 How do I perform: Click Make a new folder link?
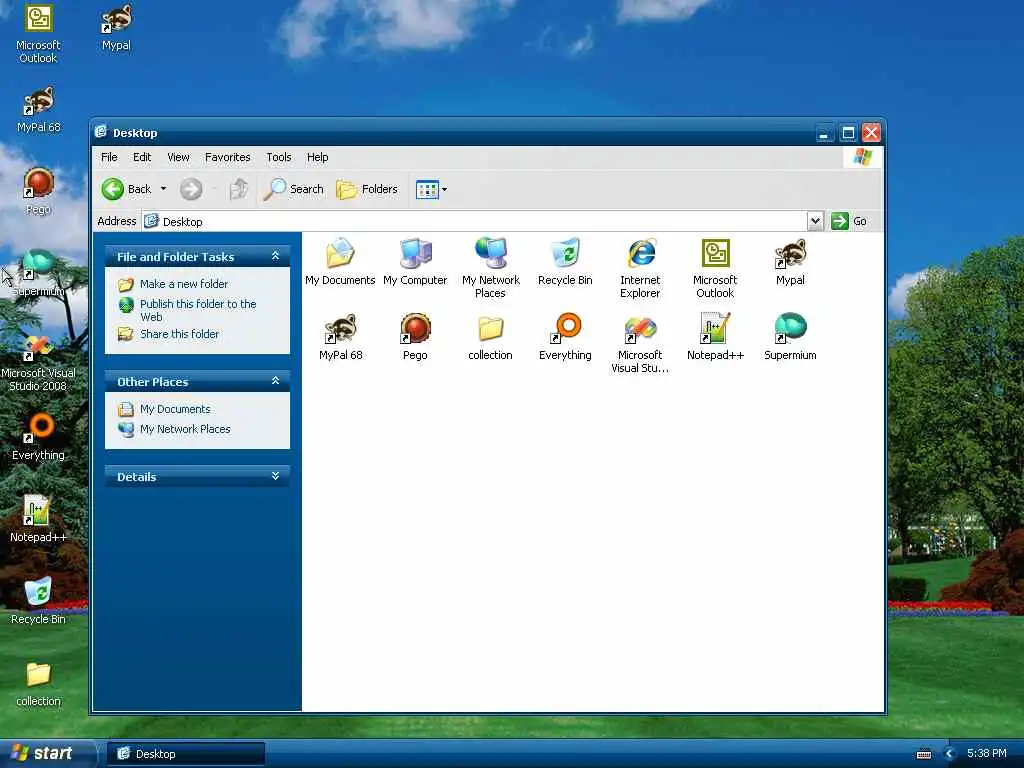click(184, 284)
